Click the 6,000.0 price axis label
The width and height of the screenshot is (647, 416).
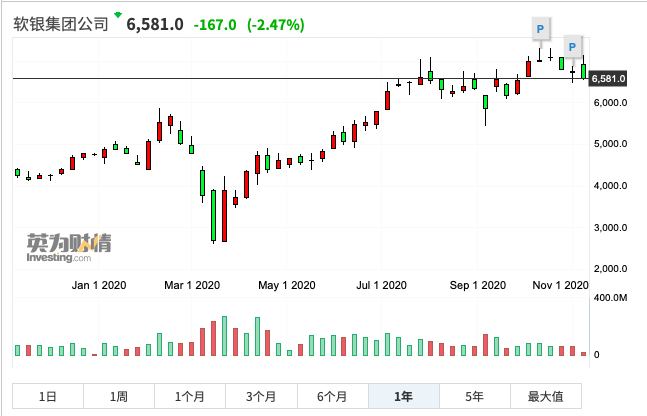coord(610,103)
